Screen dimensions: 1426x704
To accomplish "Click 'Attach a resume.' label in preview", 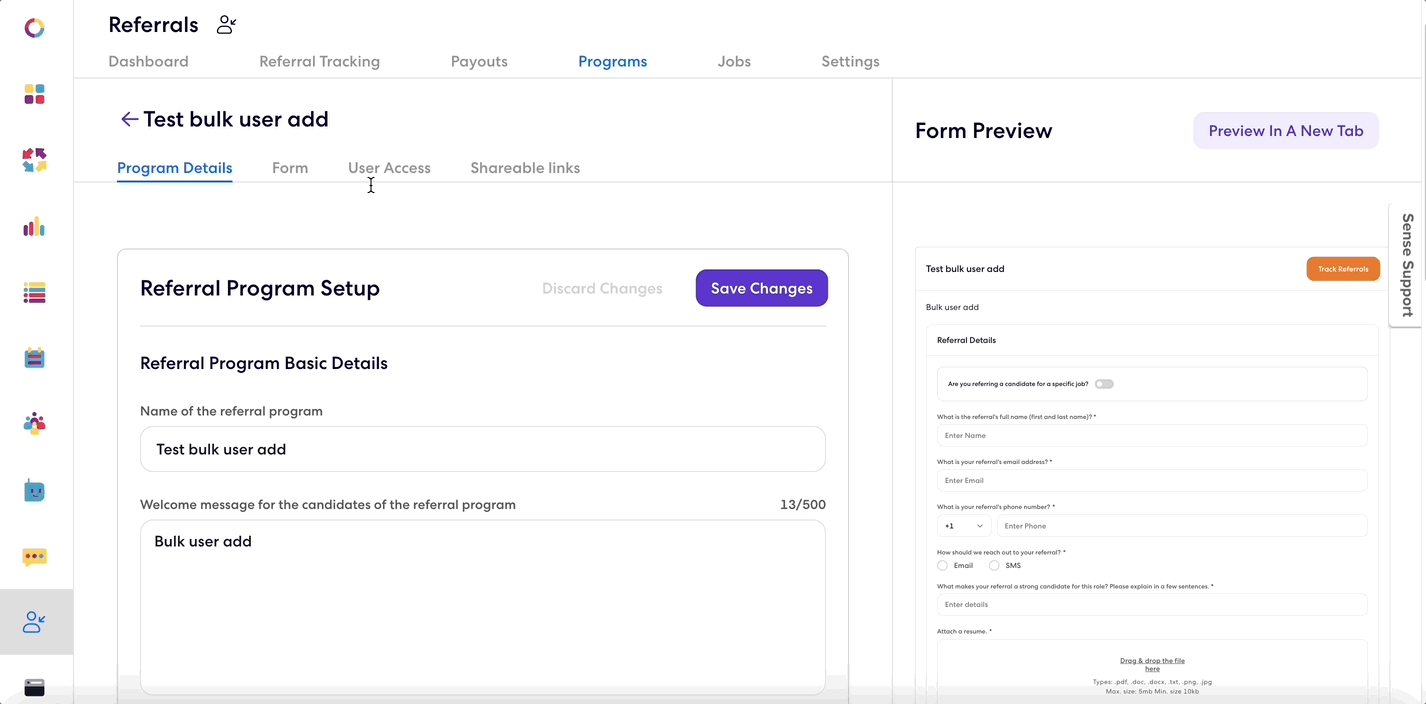I will tap(964, 632).
